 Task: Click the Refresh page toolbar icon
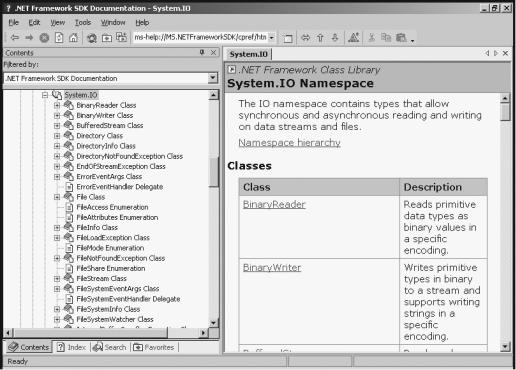pyautogui.click(x=59, y=38)
